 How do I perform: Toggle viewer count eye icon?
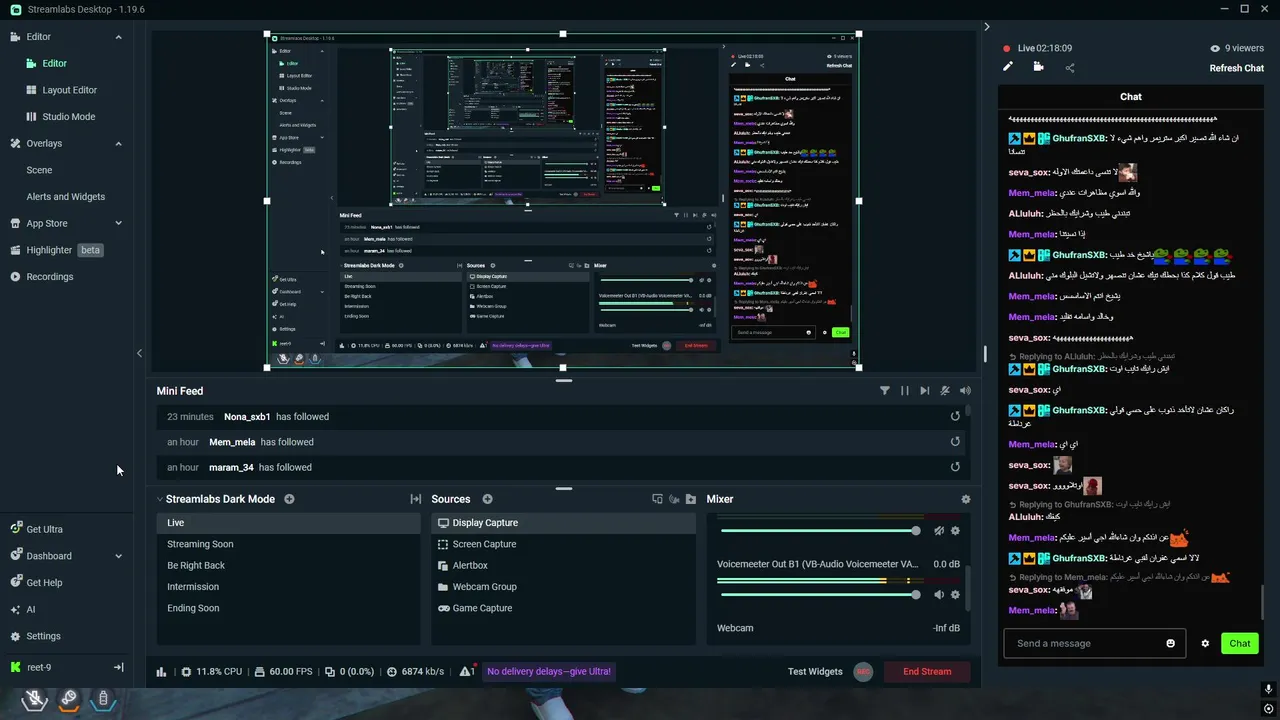1215,48
